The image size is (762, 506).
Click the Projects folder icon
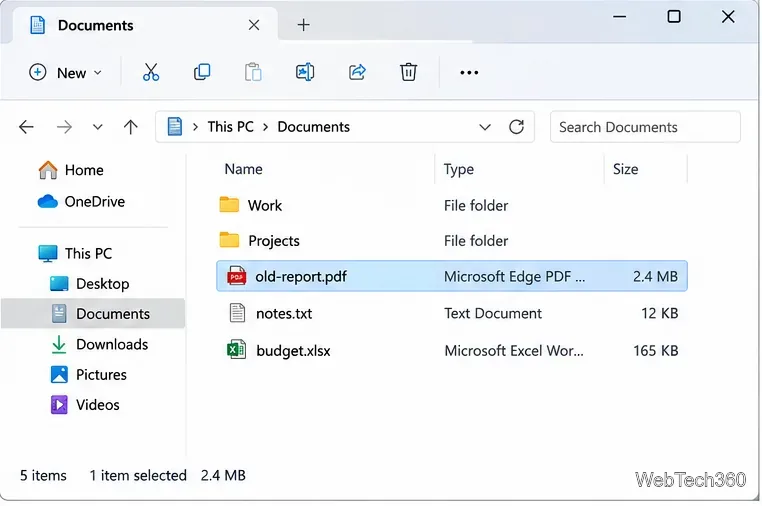(x=229, y=240)
